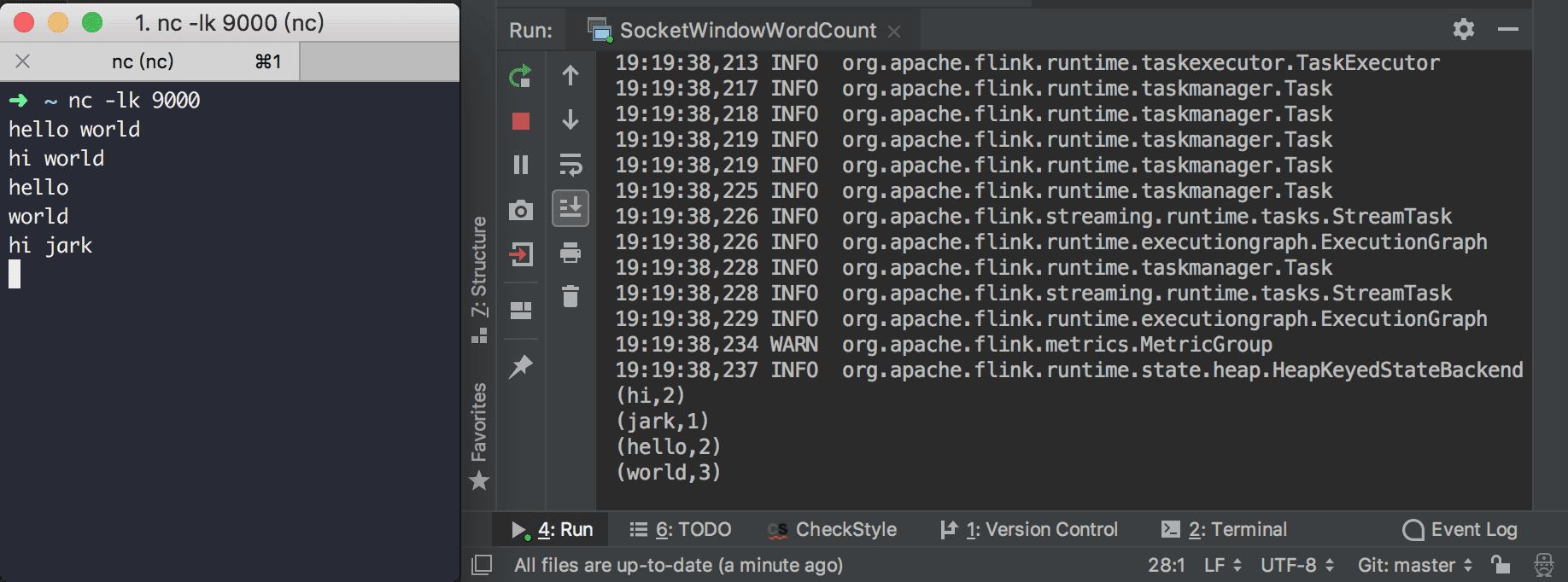This screenshot has width=1568, height=582.
Task: Click the '(hello,2)' output line
Action: [669, 447]
